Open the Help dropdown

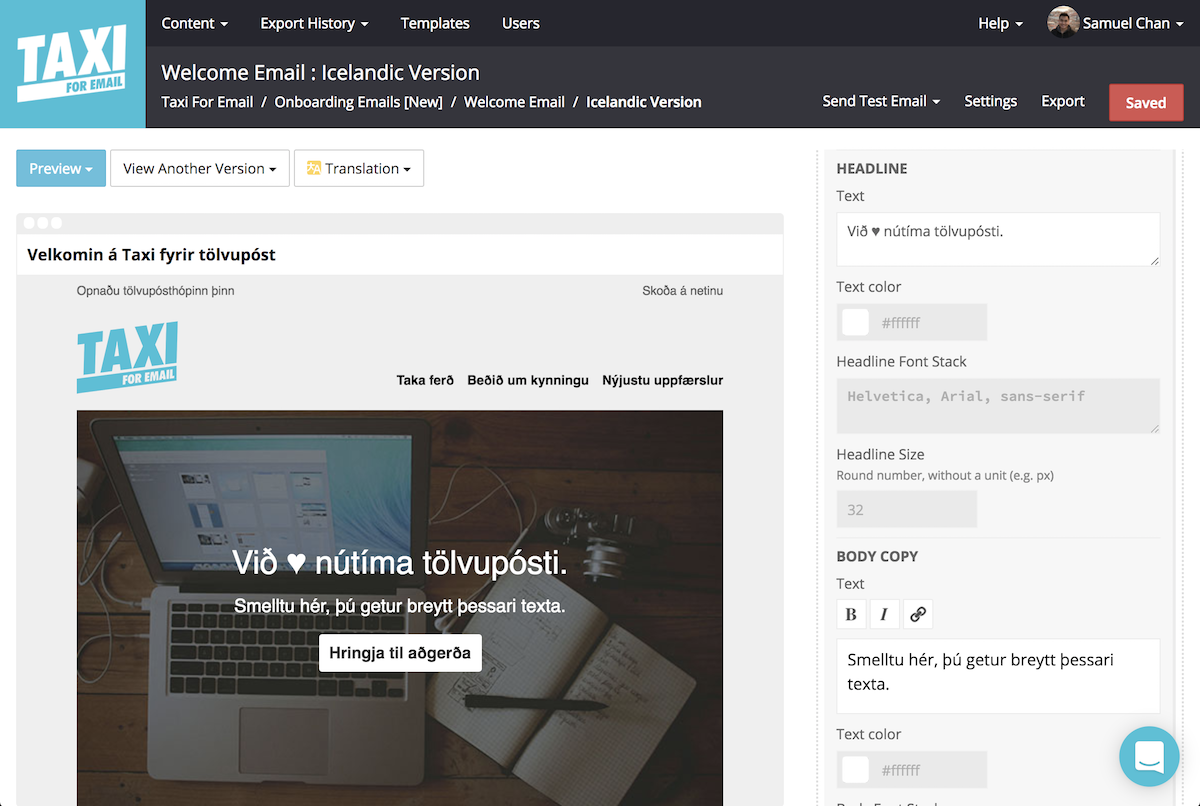[x=1000, y=23]
